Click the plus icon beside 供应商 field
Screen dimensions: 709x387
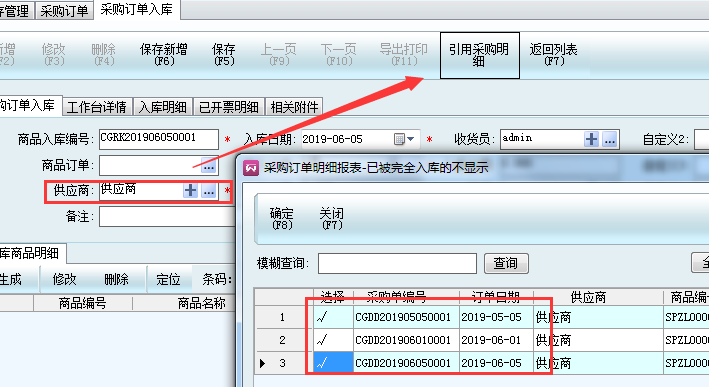click(190, 190)
